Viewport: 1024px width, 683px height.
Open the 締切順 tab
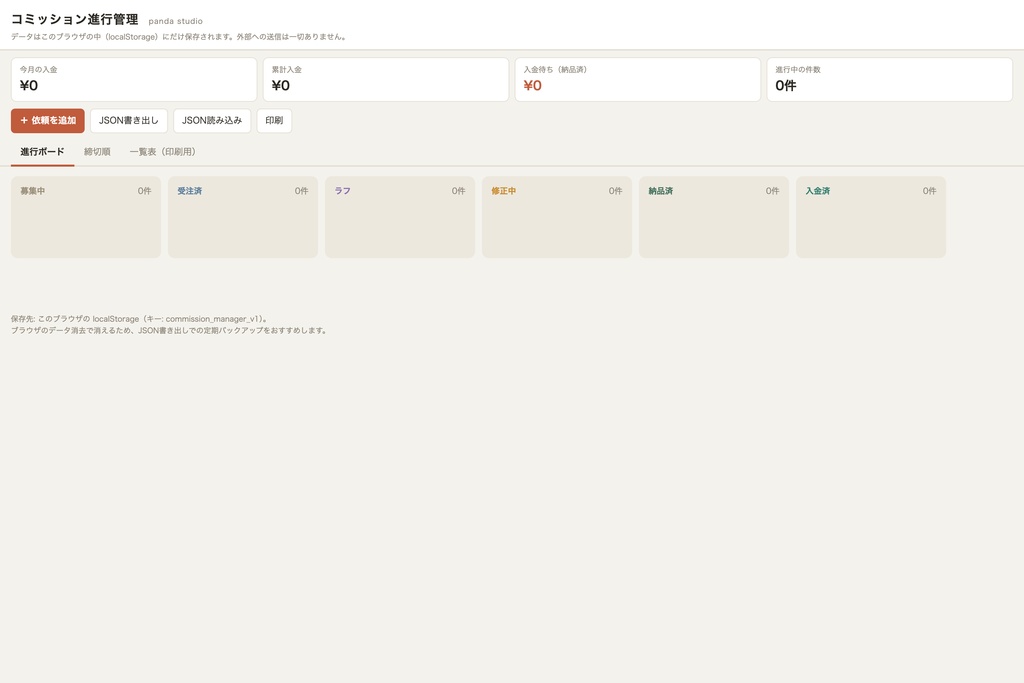click(97, 152)
